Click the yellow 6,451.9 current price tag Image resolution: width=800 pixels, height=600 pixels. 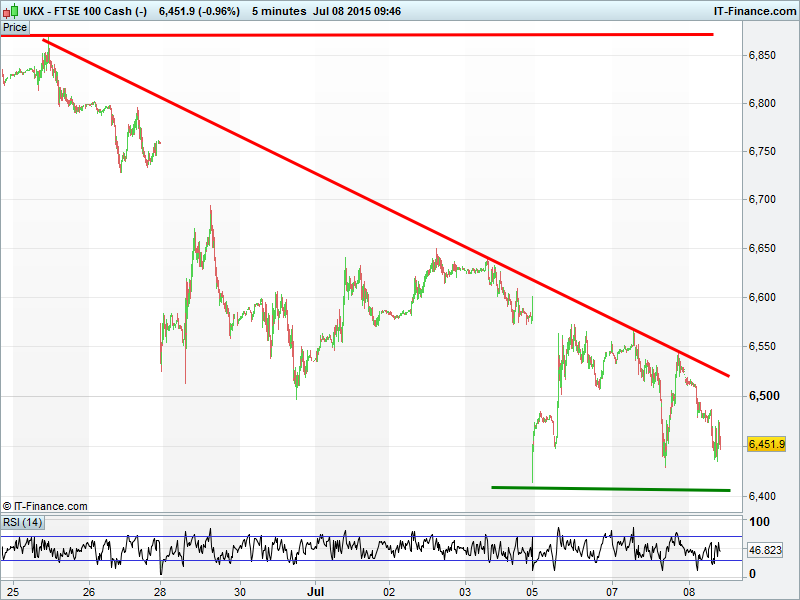(x=766, y=444)
